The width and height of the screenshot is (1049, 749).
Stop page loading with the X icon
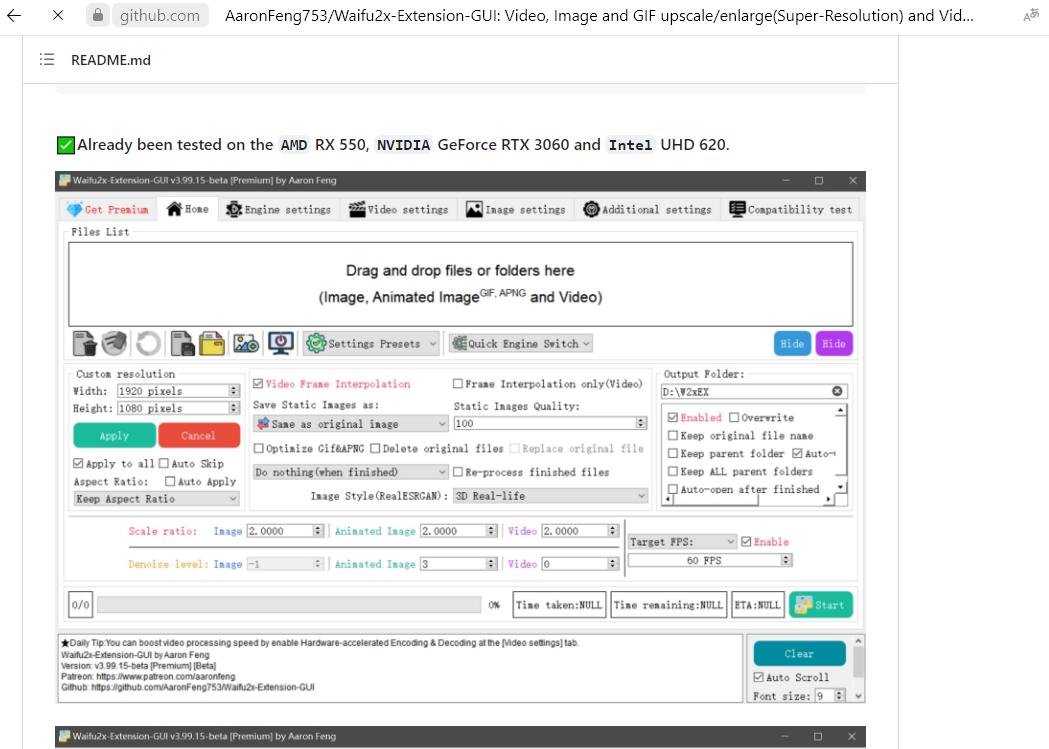pyautogui.click(x=58, y=15)
